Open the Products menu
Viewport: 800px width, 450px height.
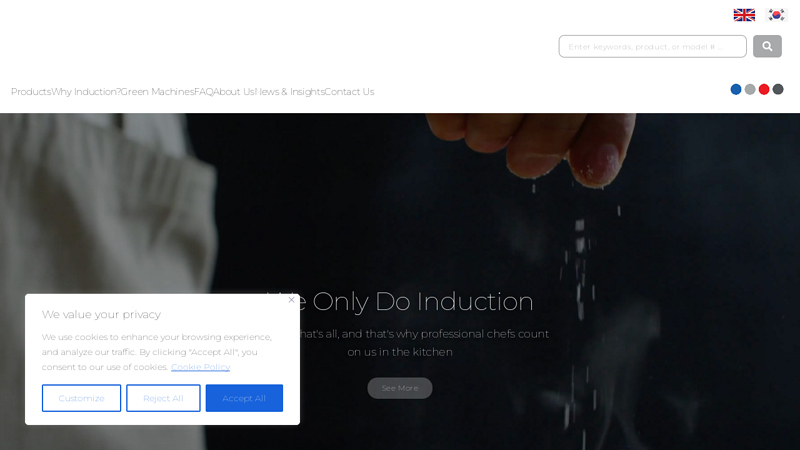(31, 92)
